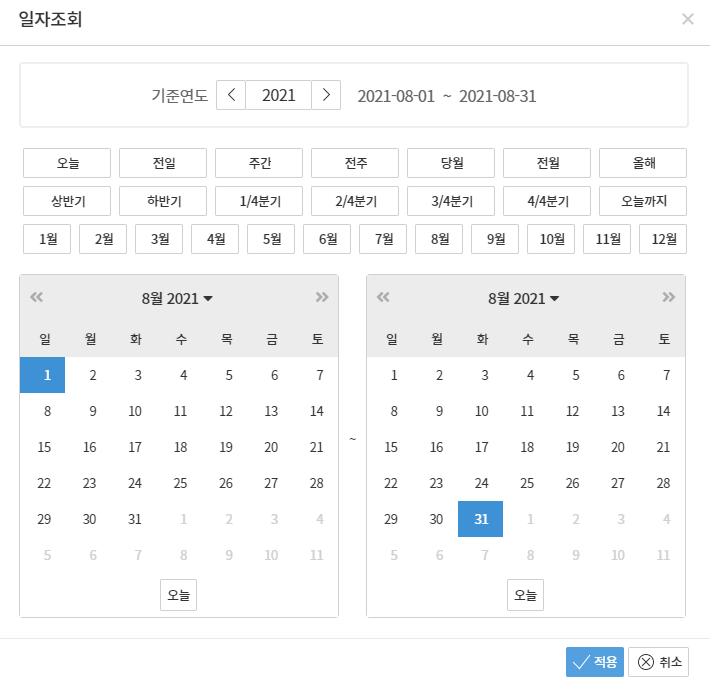Select the 전월 quick range button
This screenshot has width=710, height=685.
click(x=547, y=162)
